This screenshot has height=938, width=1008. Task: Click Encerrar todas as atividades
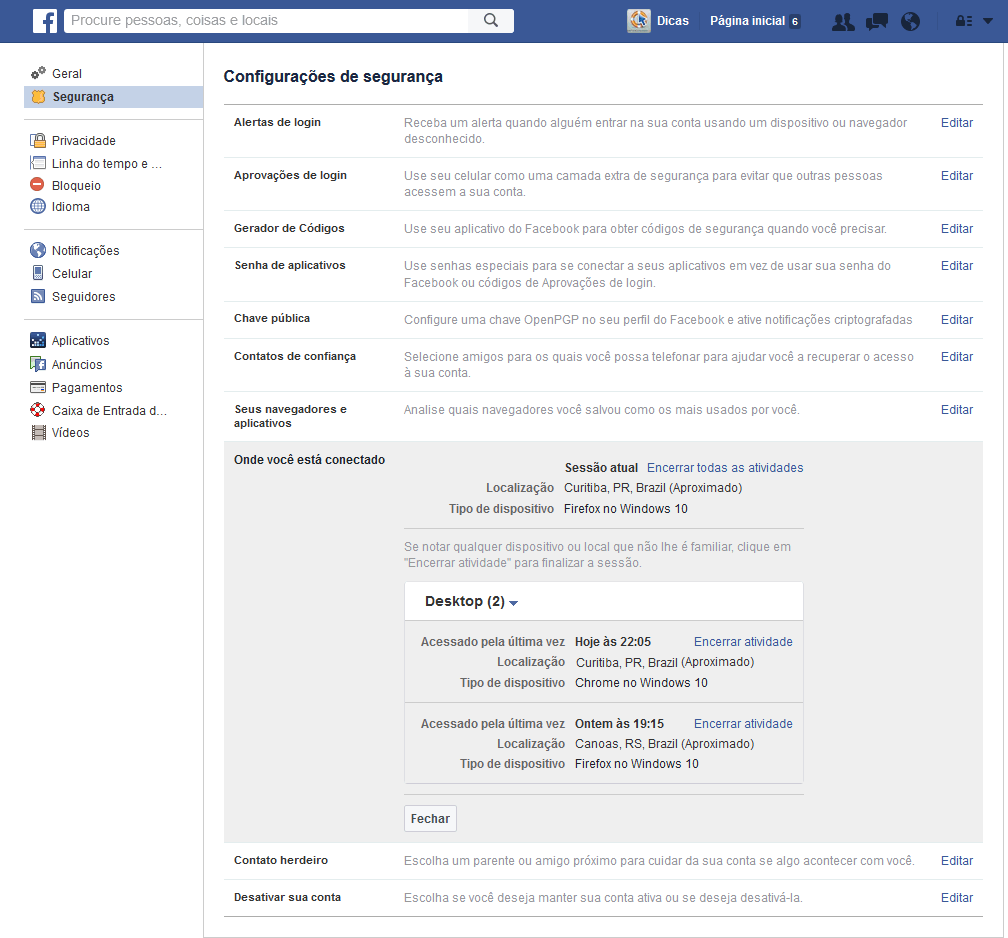[x=725, y=467]
